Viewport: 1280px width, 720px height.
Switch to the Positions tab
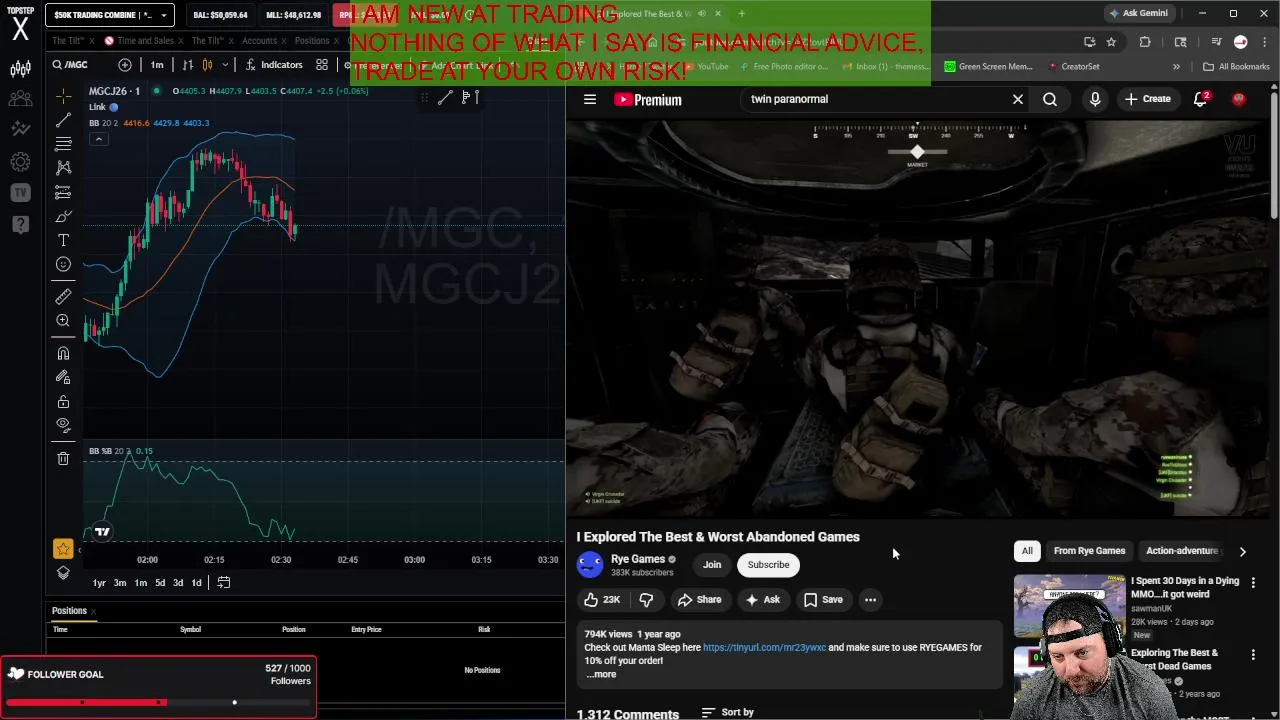tap(69, 611)
